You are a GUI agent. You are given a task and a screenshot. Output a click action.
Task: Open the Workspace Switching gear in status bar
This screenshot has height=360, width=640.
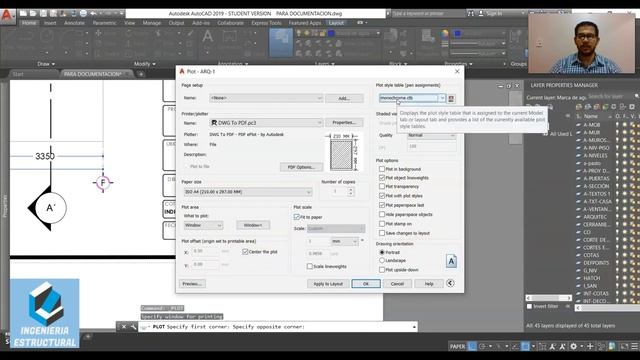(573, 346)
